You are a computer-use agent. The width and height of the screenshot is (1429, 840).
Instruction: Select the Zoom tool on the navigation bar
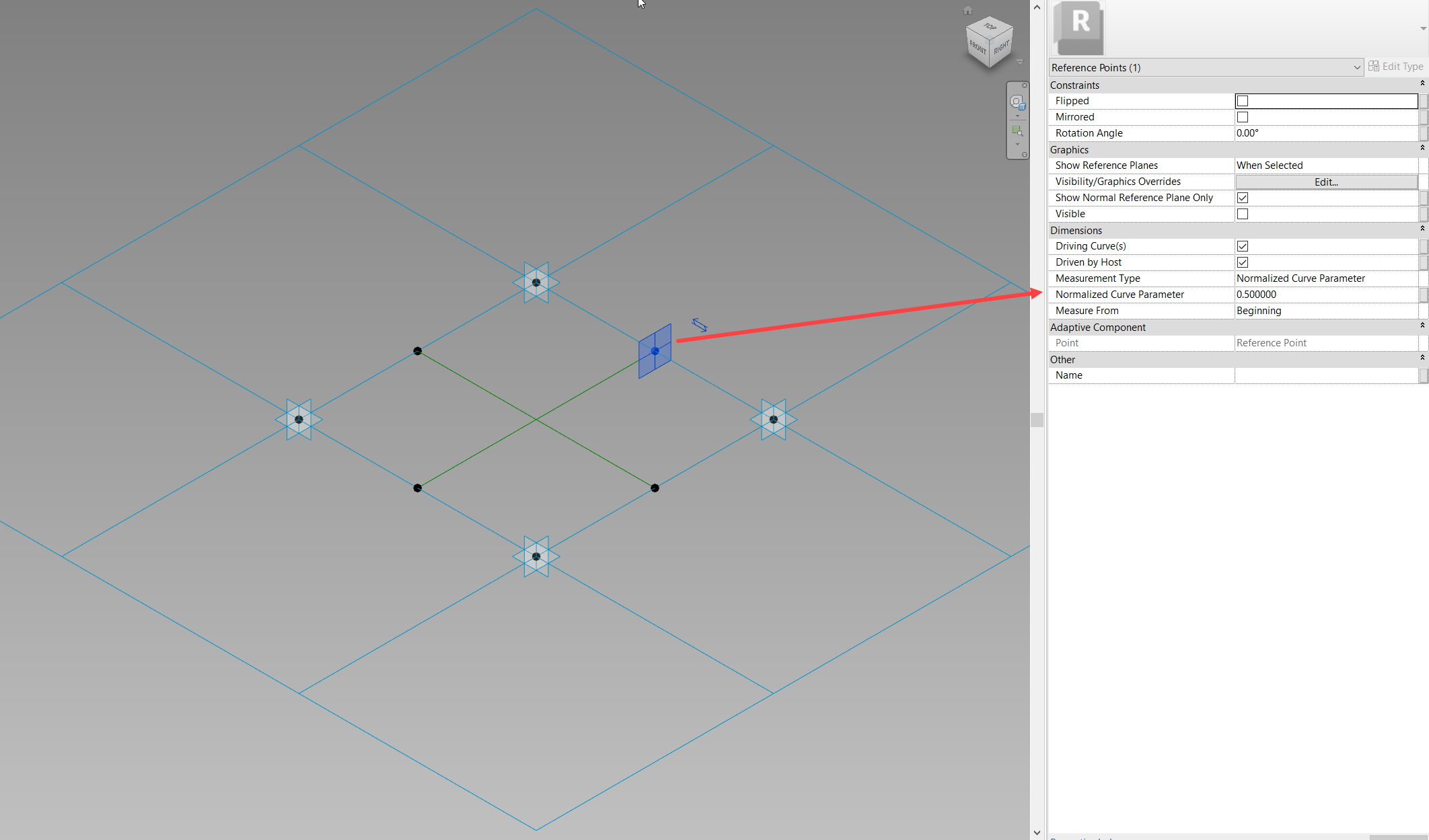1017,130
